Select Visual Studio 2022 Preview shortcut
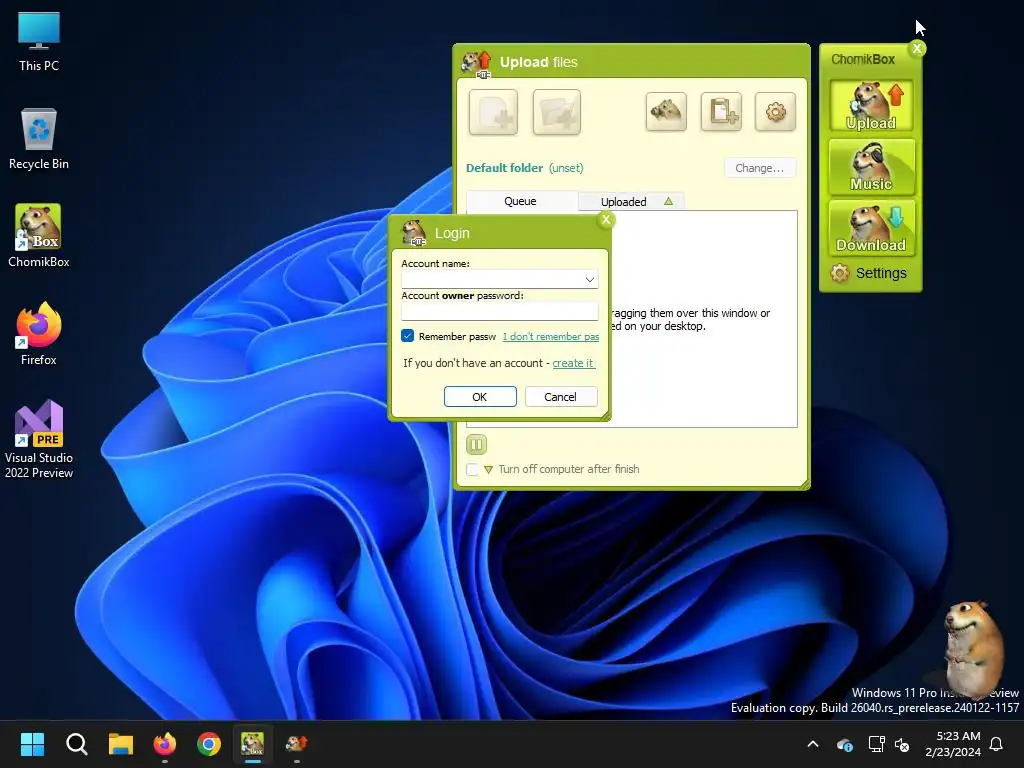1024x768 pixels. (x=39, y=439)
